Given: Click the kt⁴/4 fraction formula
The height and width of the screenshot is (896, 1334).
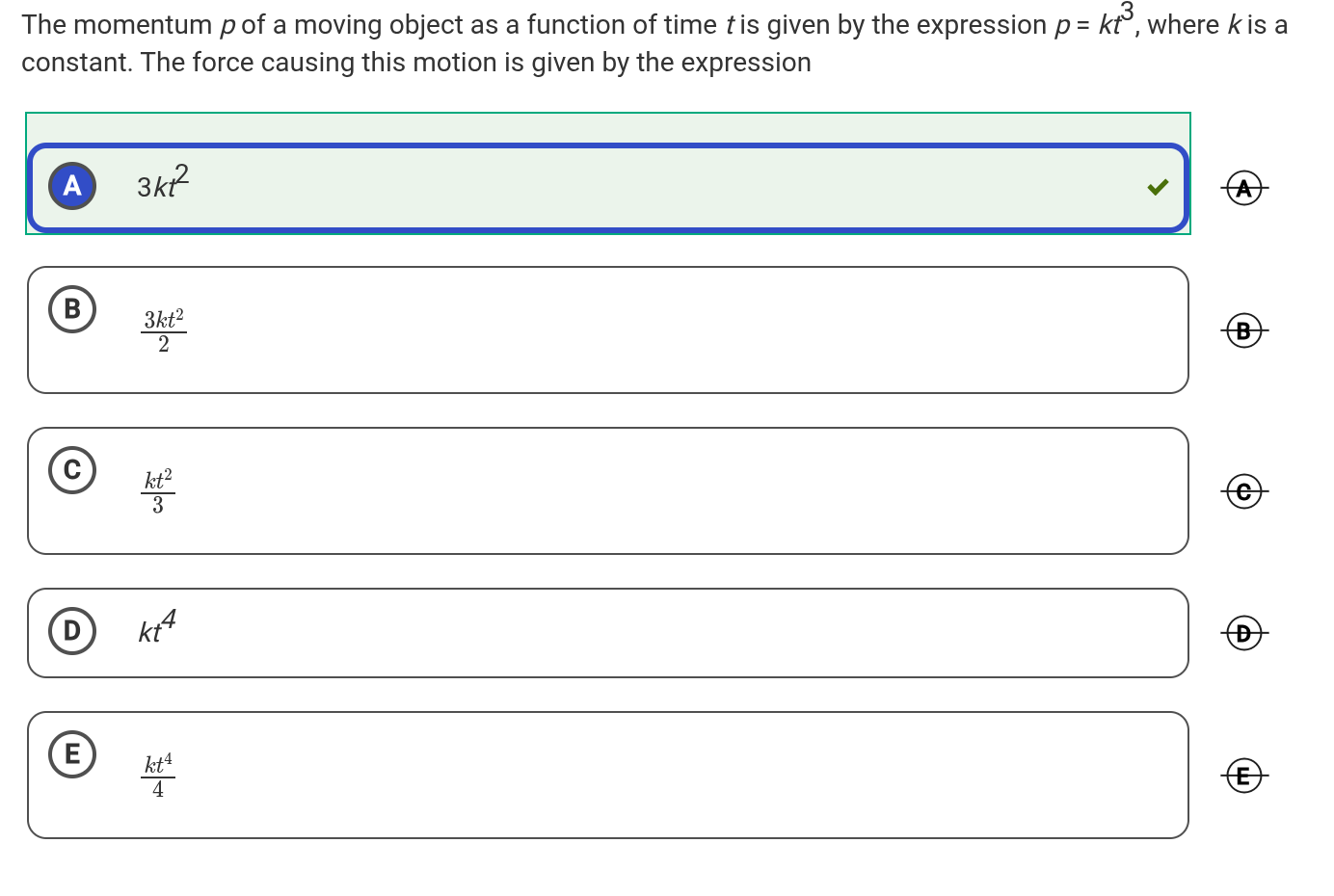Looking at the screenshot, I should click(x=158, y=776).
